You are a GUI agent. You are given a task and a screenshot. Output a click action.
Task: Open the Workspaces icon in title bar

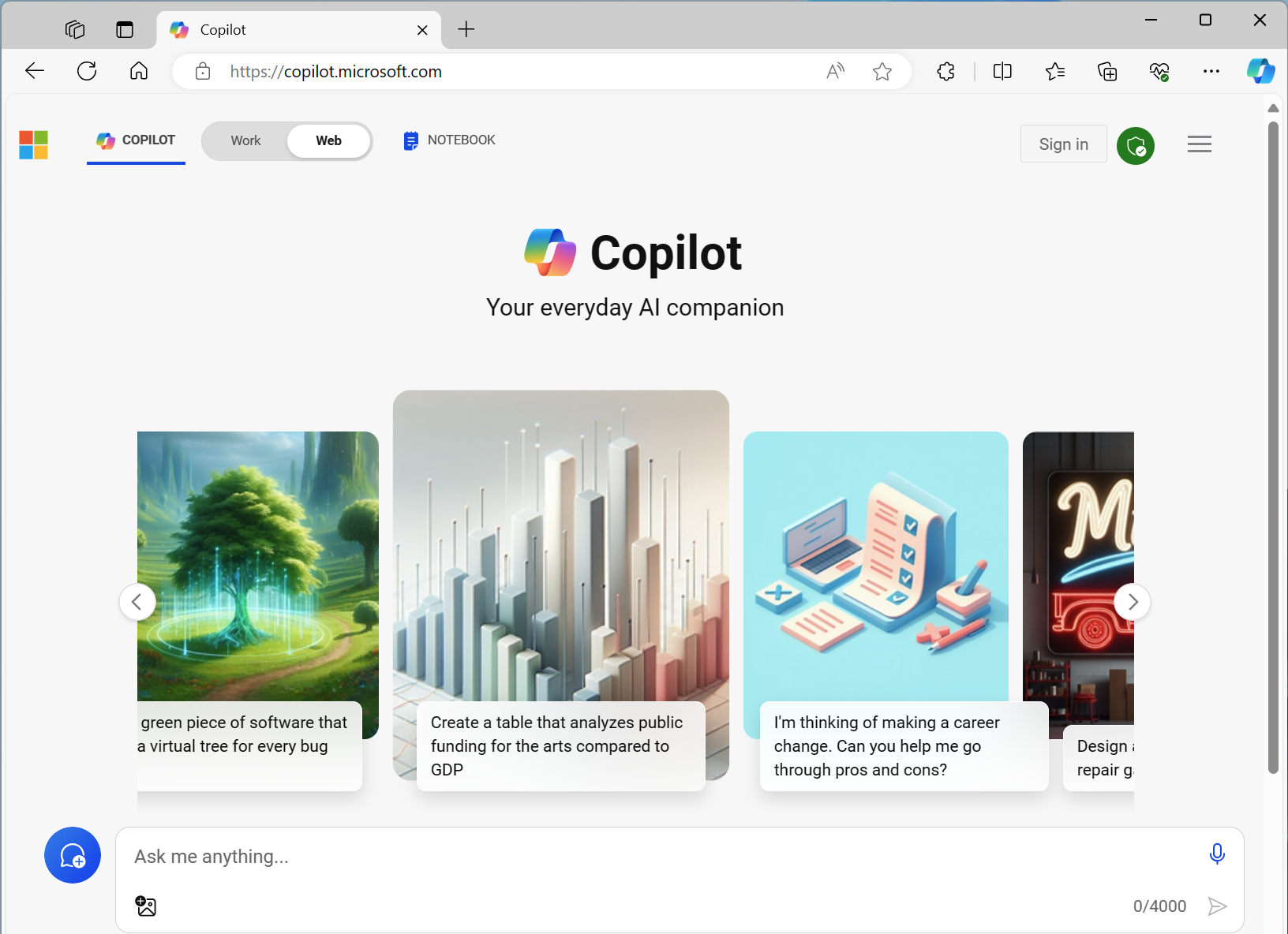click(x=75, y=30)
